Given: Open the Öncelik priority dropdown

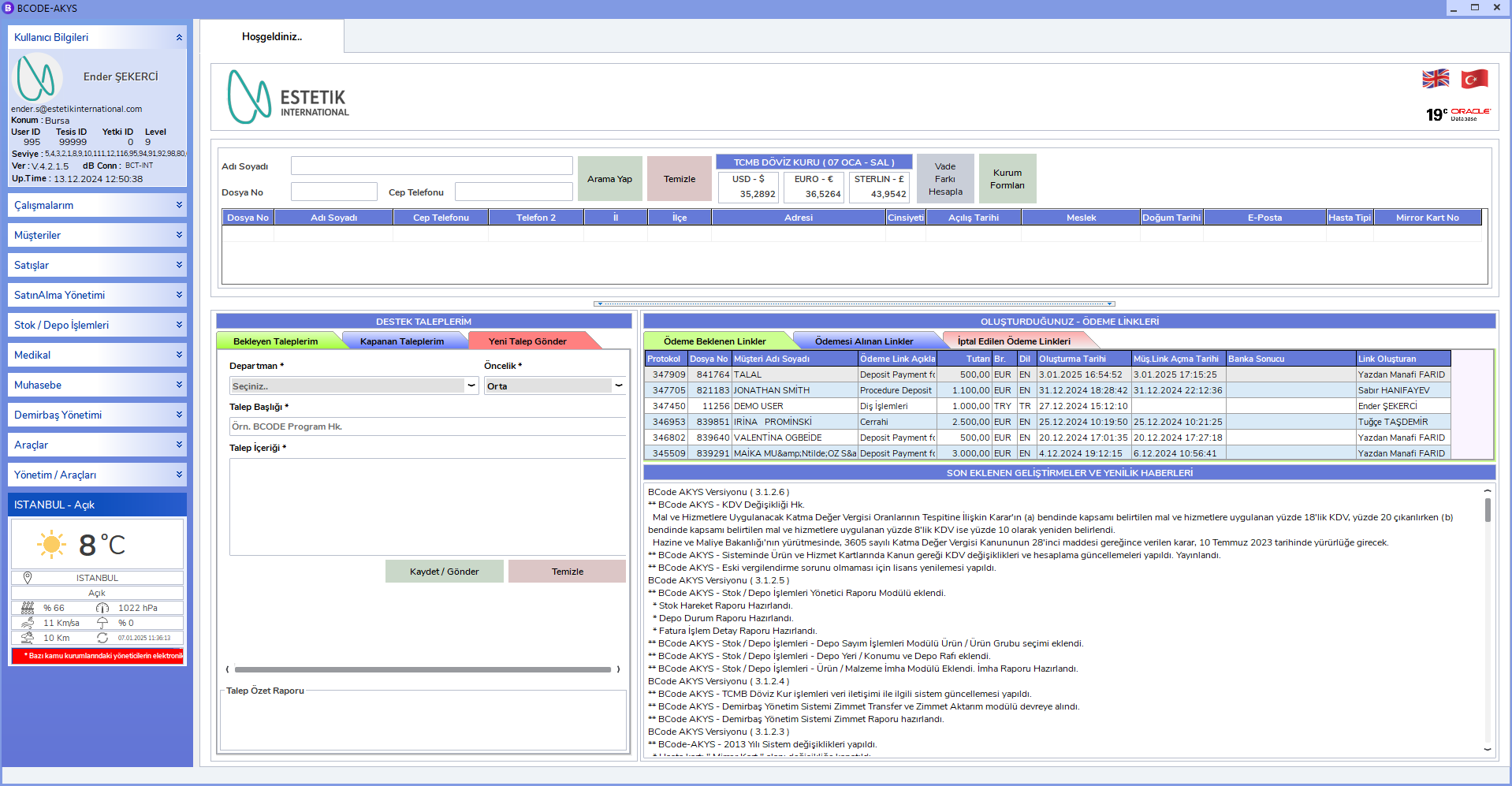Looking at the screenshot, I should click(555, 386).
